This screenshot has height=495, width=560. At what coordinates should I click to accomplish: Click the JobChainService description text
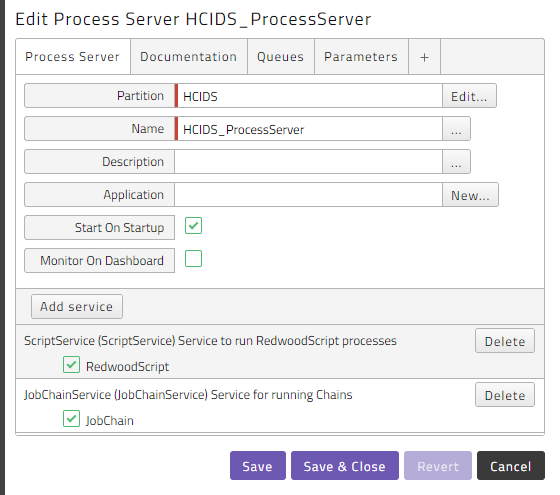[x=188, y=395]
